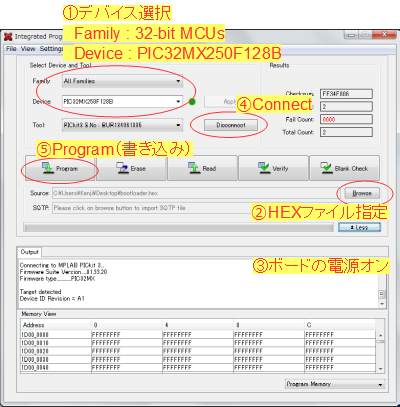Open the Tool PICkit3 dropdown
Viewport: 400px width, 407px height.
tap(122, 125)
